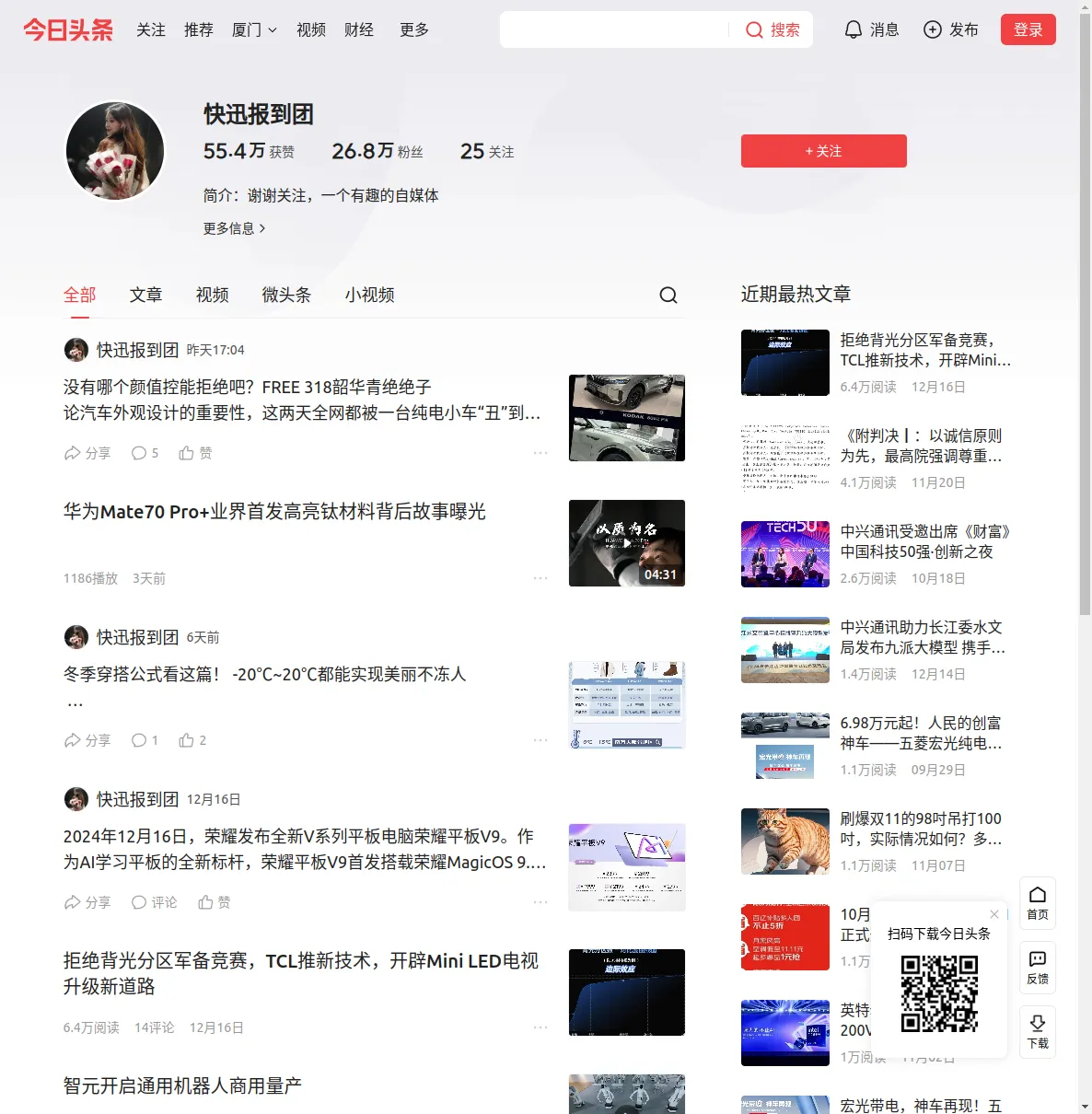
Task: Comment on the 荣耀平板V9 post
Action: pyautogui.click(x=155, y=902)
